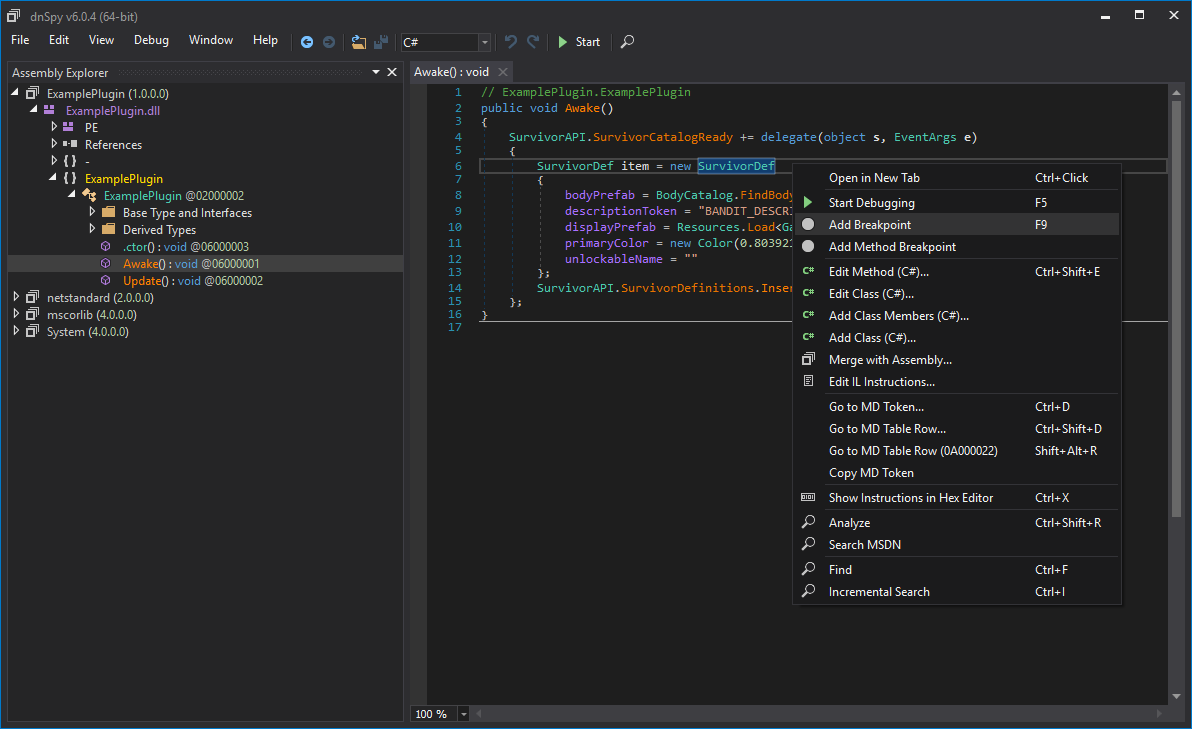Open the 100 % zoom dropdown
Screen dimensions: 1192x729
[463, 714]
